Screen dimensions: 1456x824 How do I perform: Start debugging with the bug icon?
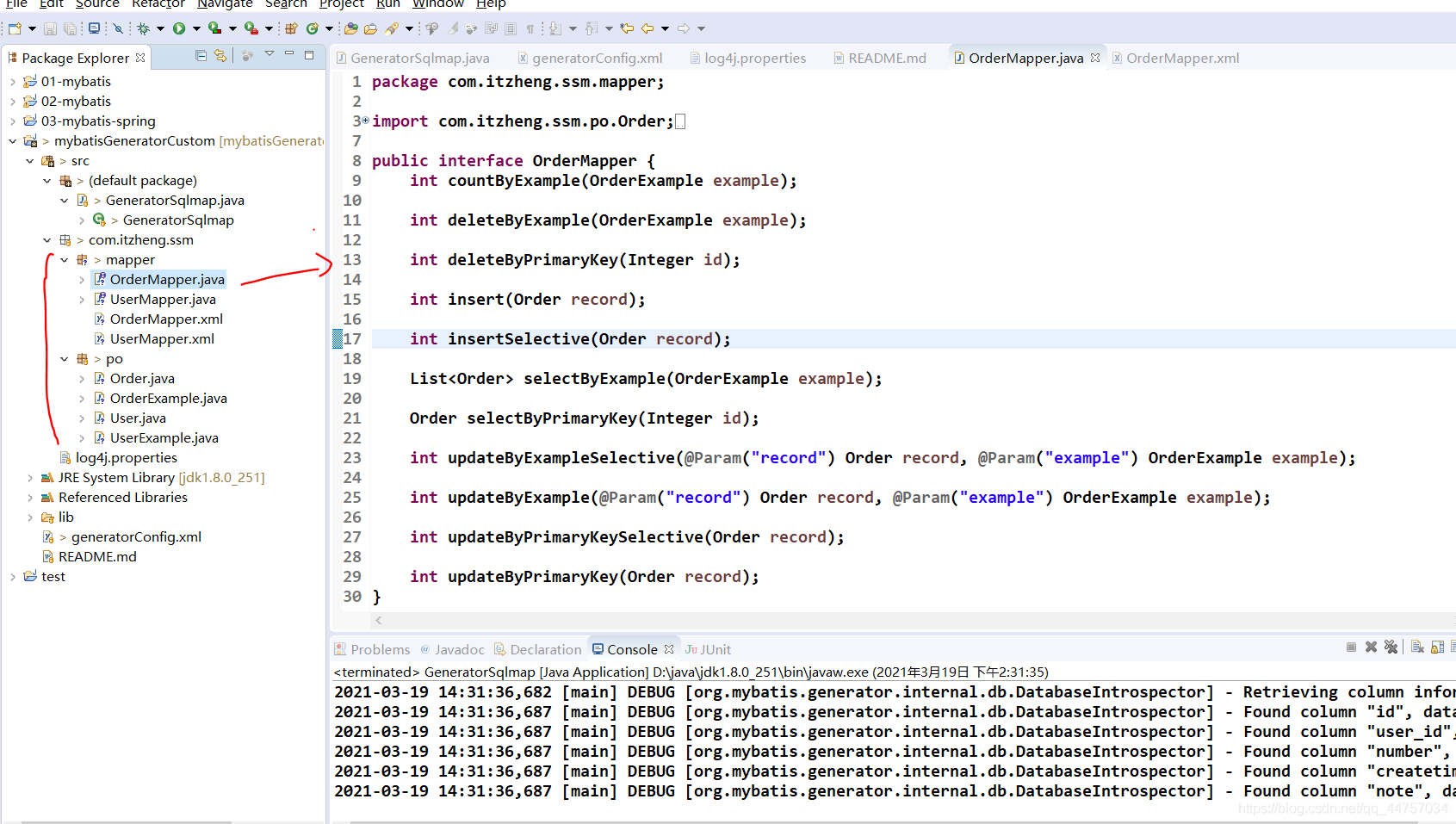[144, 28]
